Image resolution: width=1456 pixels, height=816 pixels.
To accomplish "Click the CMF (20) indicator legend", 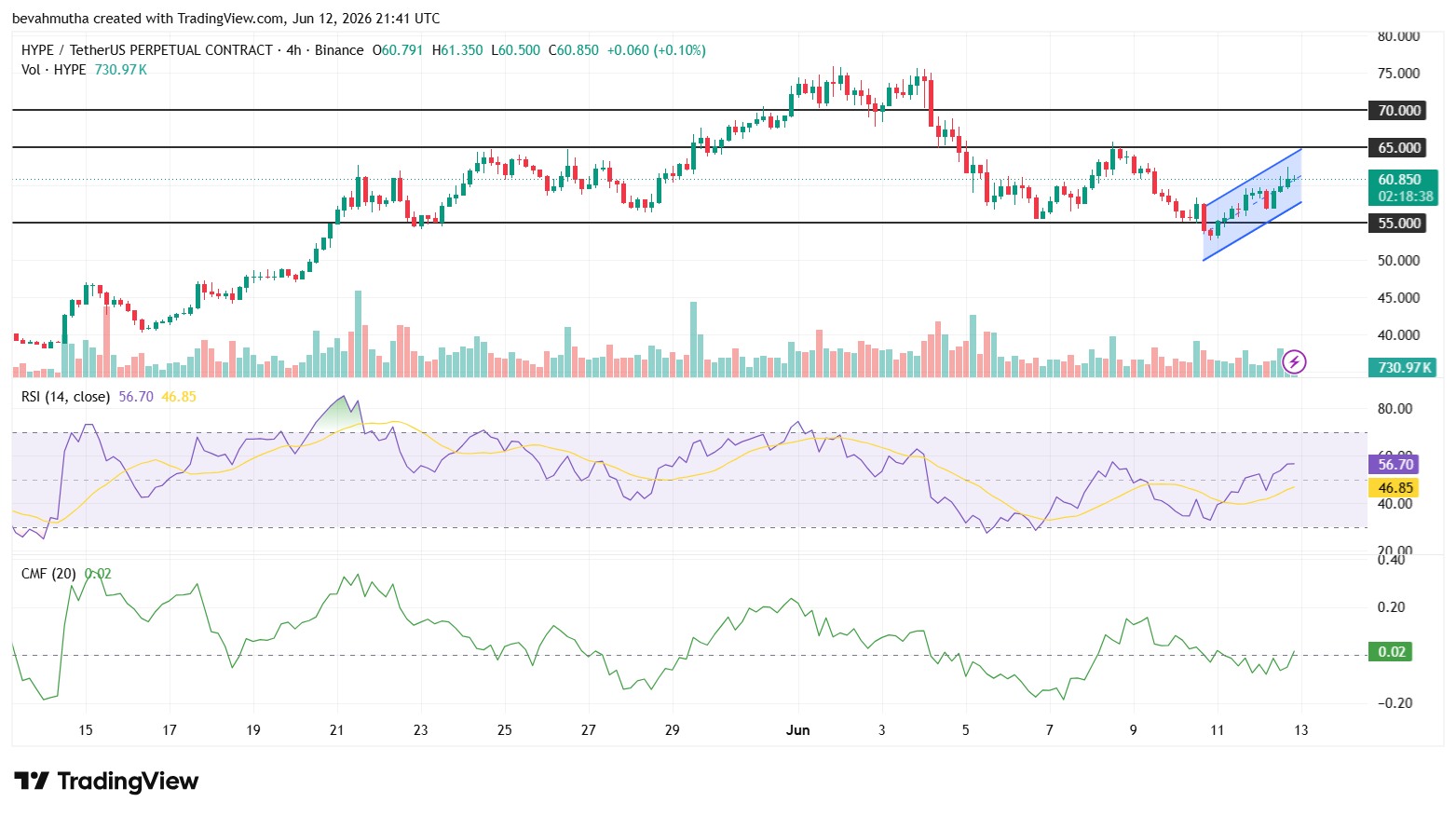I will pos(48,574).
